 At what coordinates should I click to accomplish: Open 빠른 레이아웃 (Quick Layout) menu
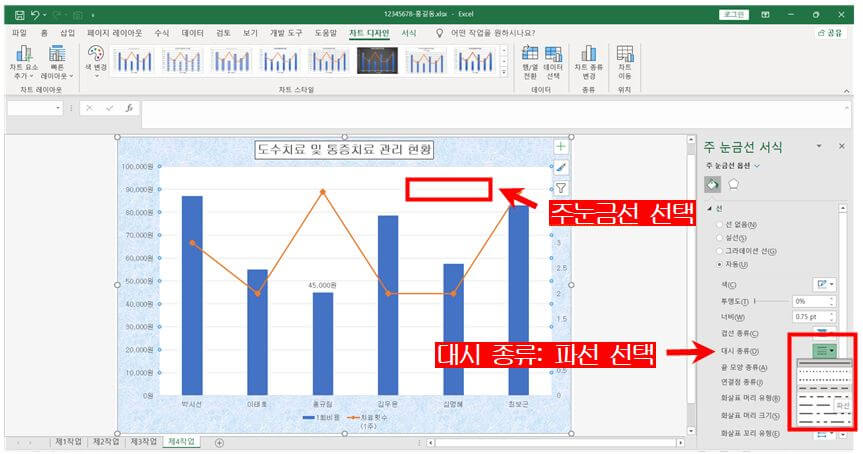click(x=57, y=62)
